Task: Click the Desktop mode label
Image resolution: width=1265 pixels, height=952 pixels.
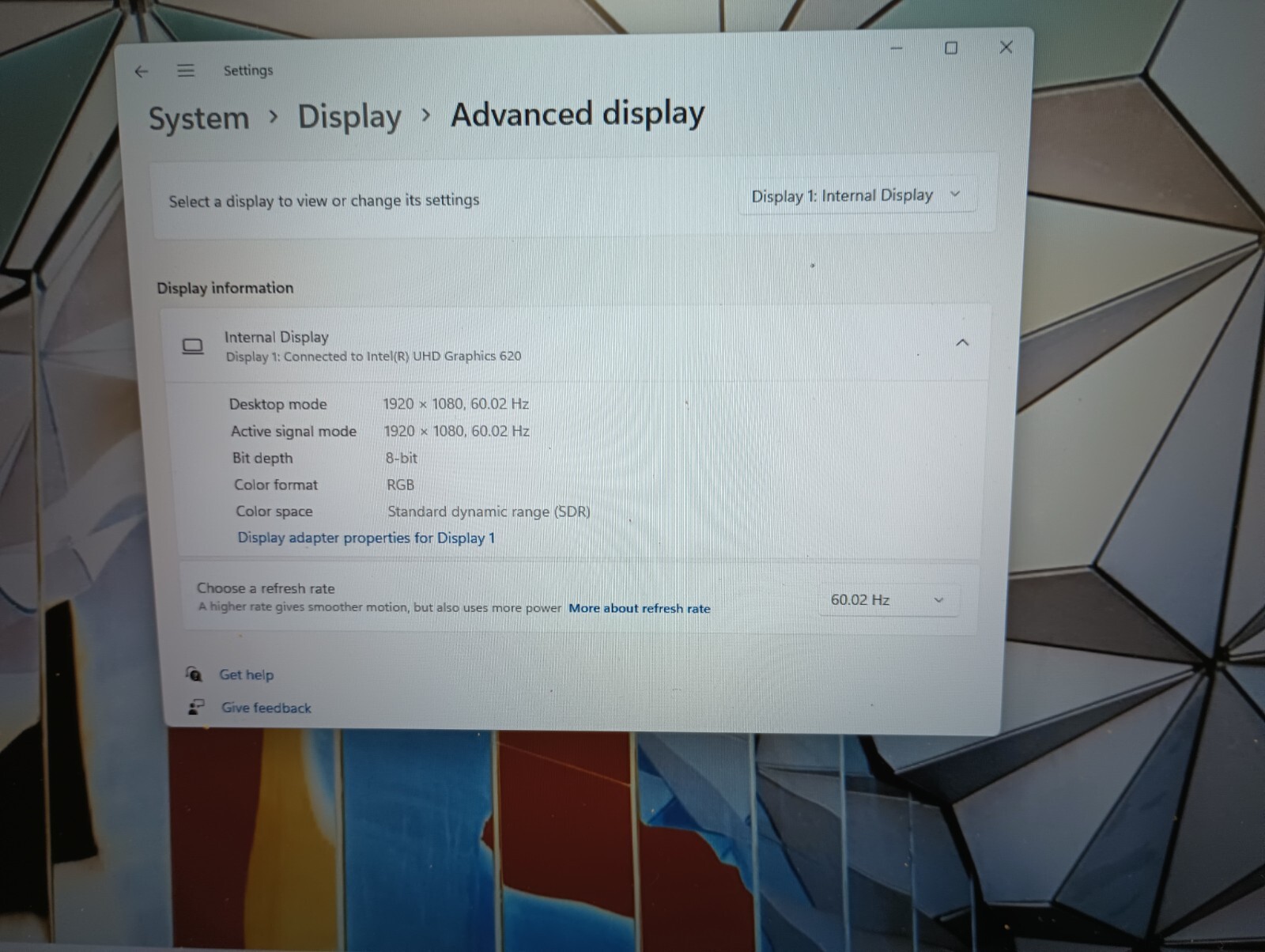Action: 278,404
